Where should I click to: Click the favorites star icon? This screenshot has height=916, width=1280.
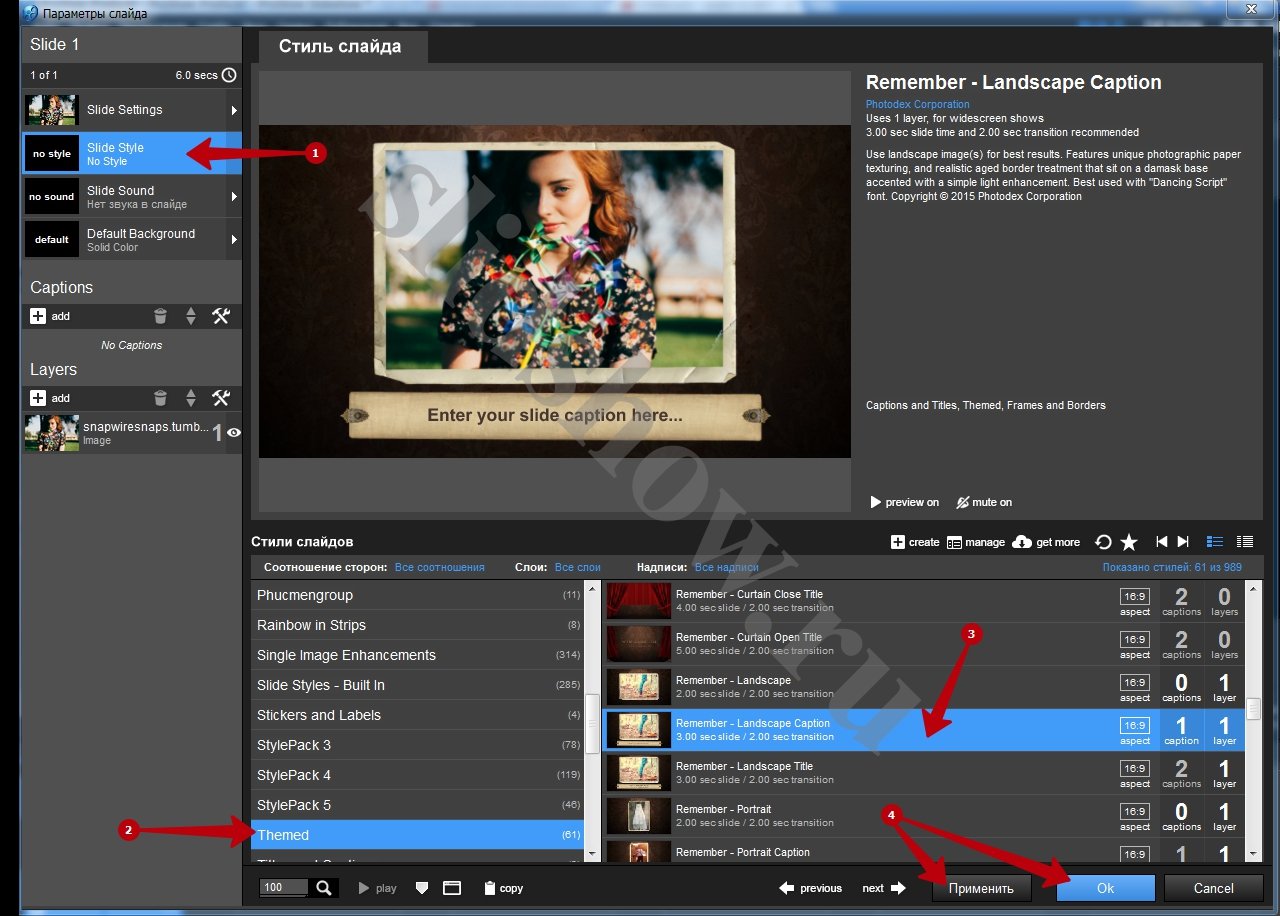point(1129,542)
